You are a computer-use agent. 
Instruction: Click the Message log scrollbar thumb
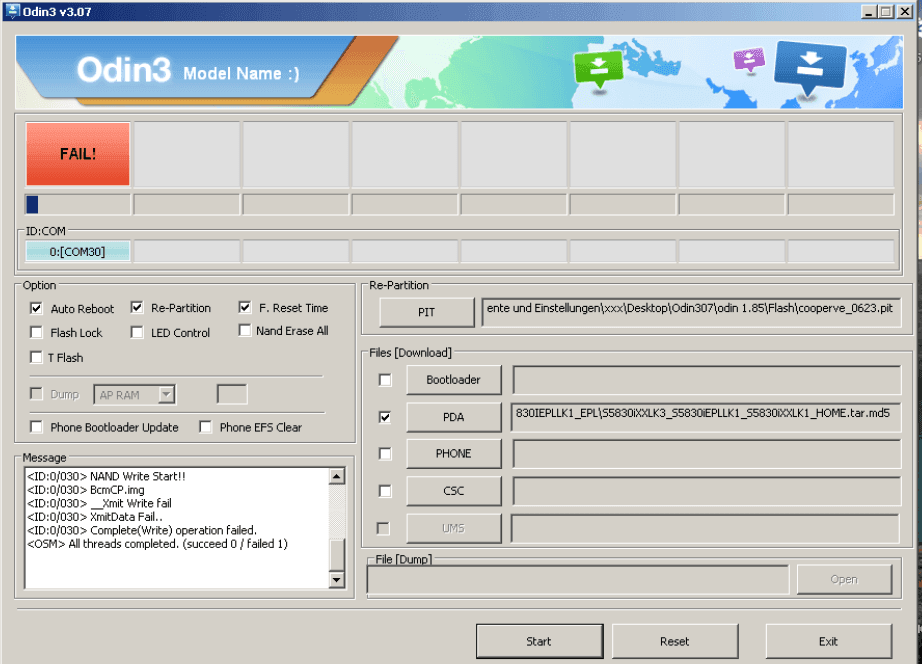point(337,555)
